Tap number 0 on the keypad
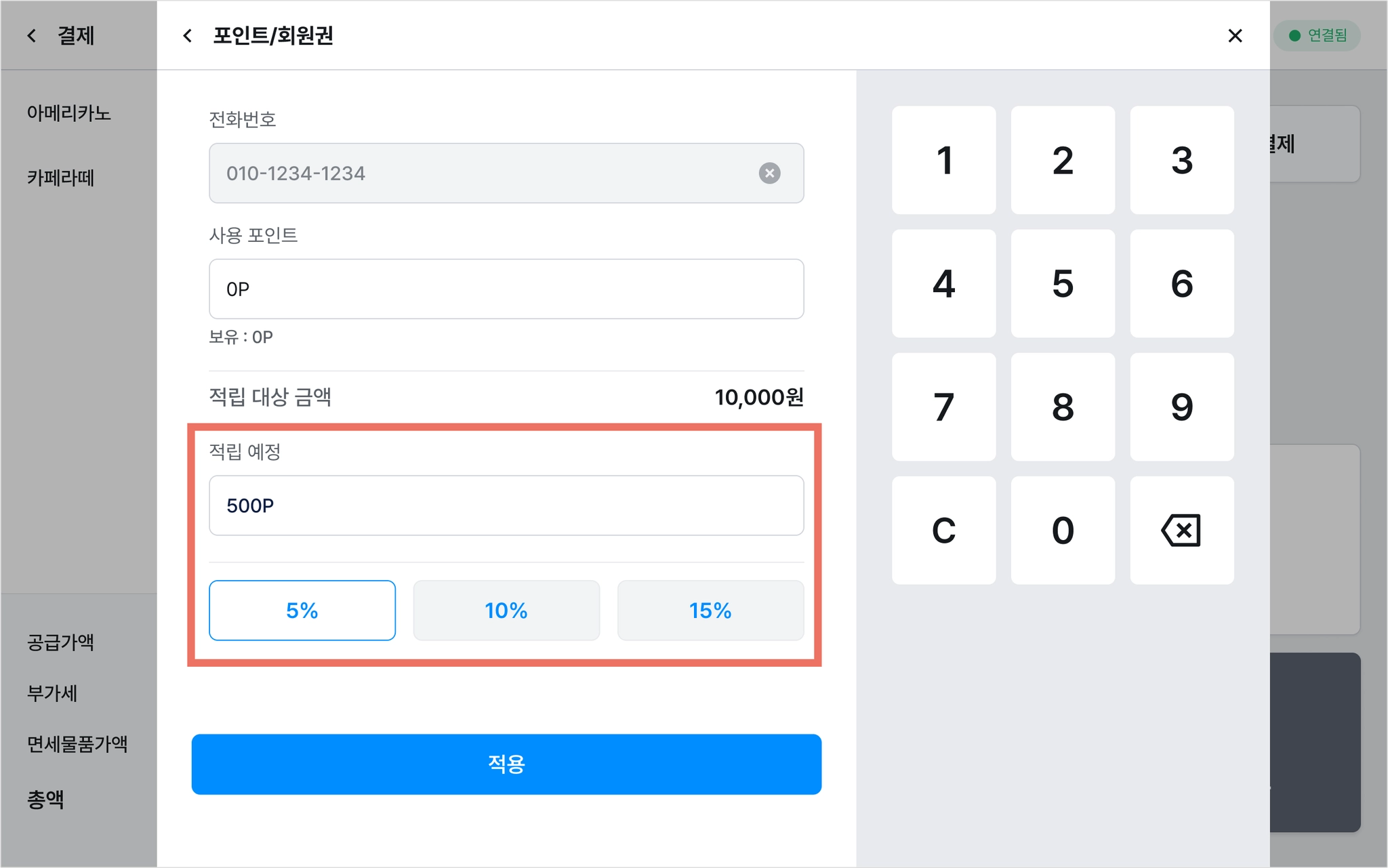The height and width of the screenshot is (868, 1388). [1063, 530]
